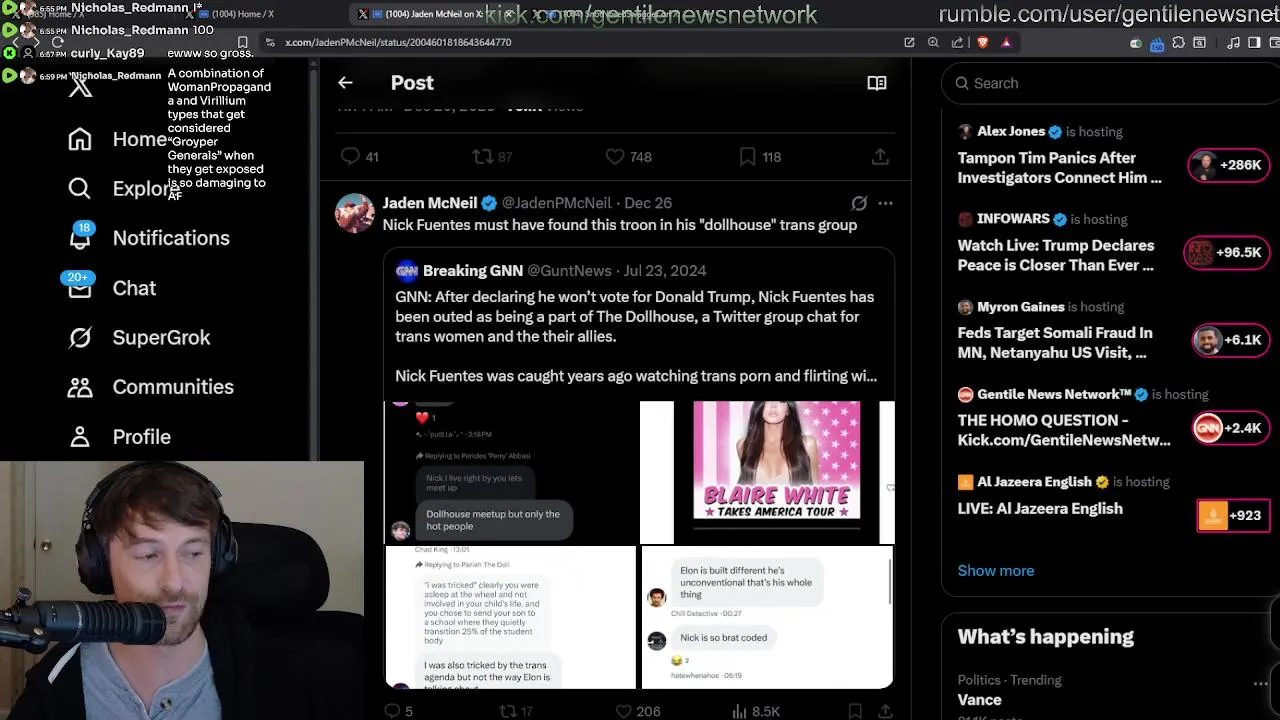Click the bookmark icon left of address bar
The height and width of the screenshot is (720, 1280).
click(243, 43)
